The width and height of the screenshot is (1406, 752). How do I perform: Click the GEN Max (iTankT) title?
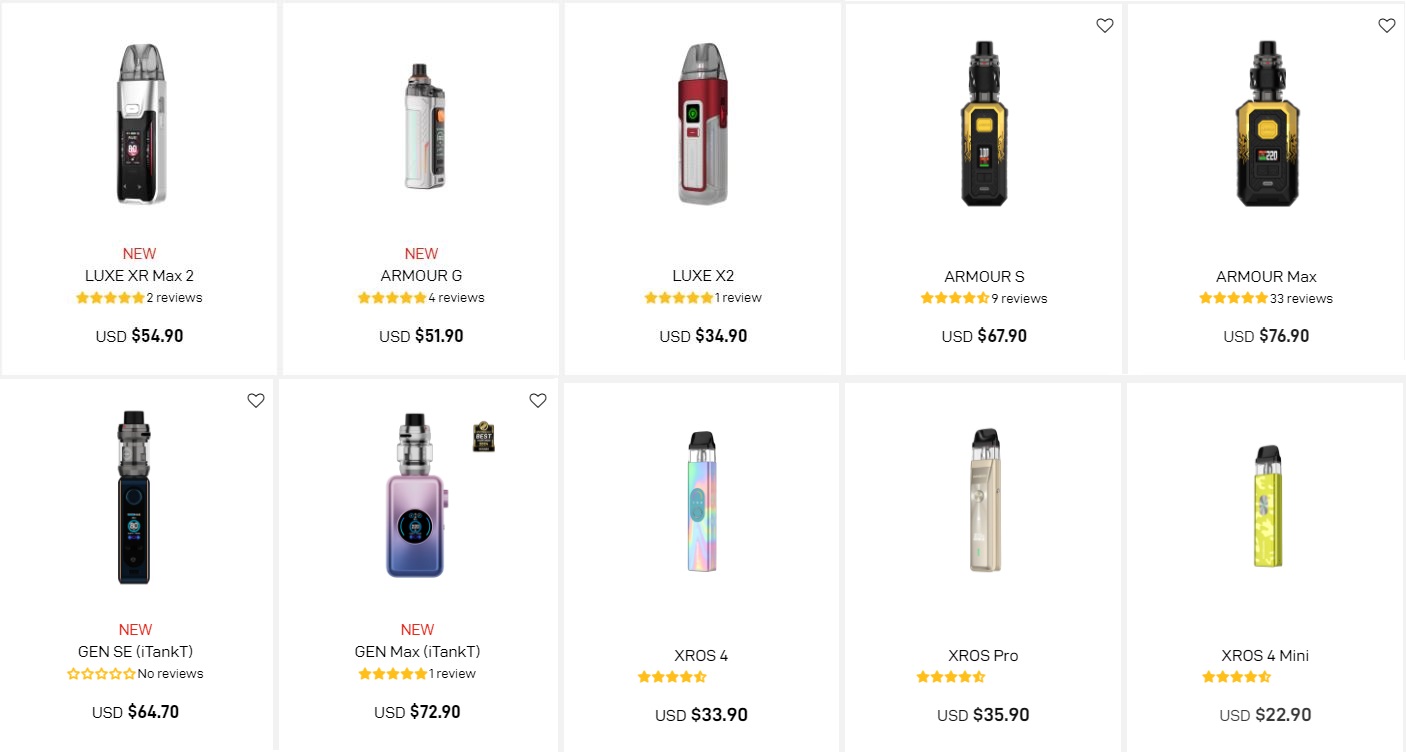tap(417, 652)
